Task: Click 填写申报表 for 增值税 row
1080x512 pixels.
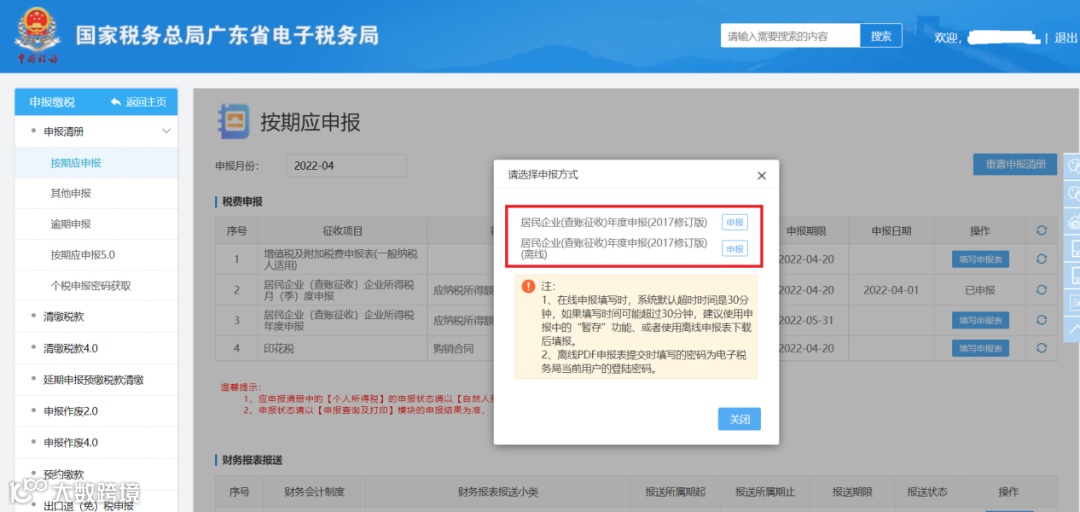Action: (980, 259)
